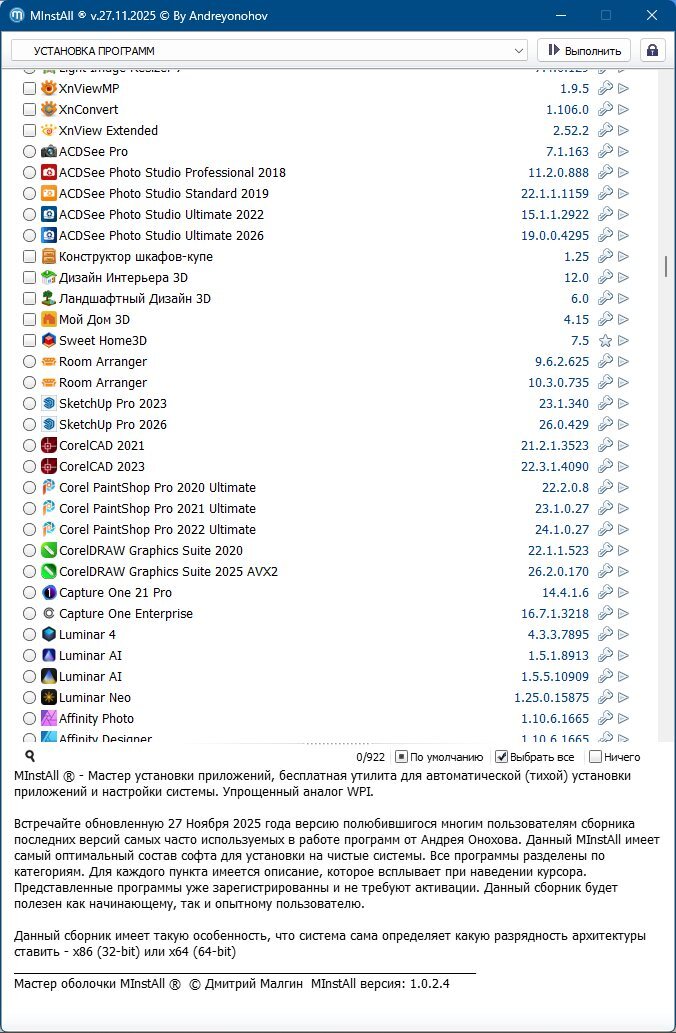676x1033 pixels.
Task: Enable the Ничего checkbox
Action: pyautogui.click(x=596, y=757)
